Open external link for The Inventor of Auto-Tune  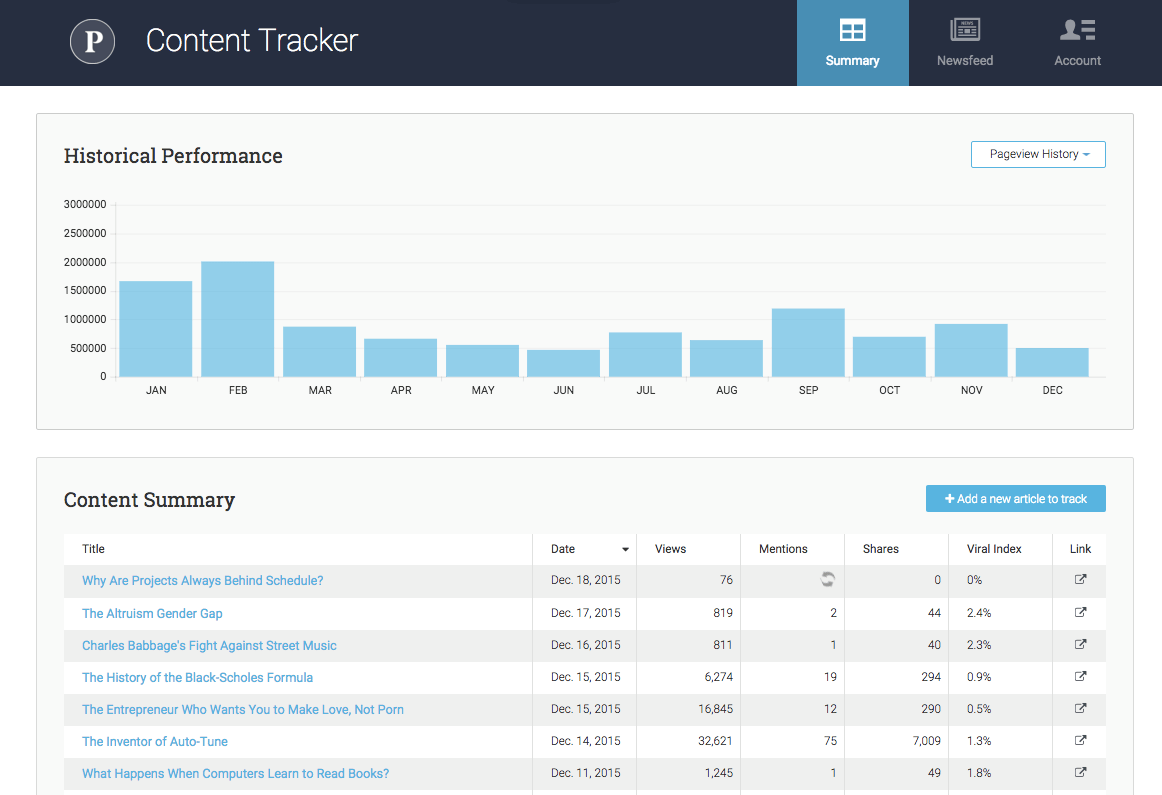(x=1080, y=740)
